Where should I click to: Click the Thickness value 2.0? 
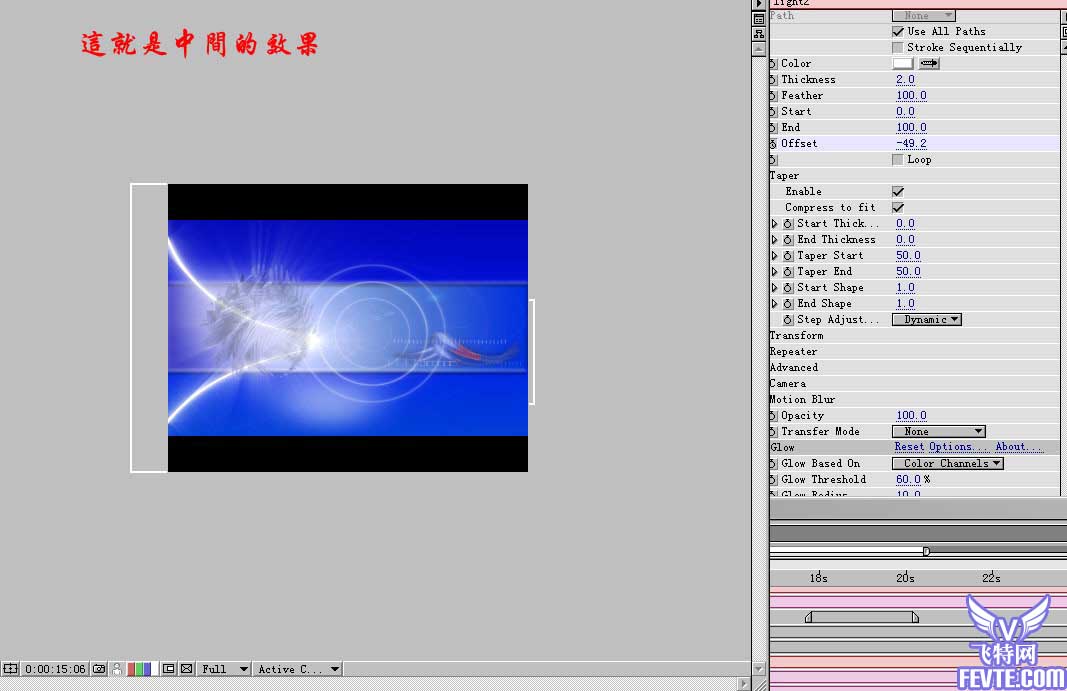click(905, 80)
